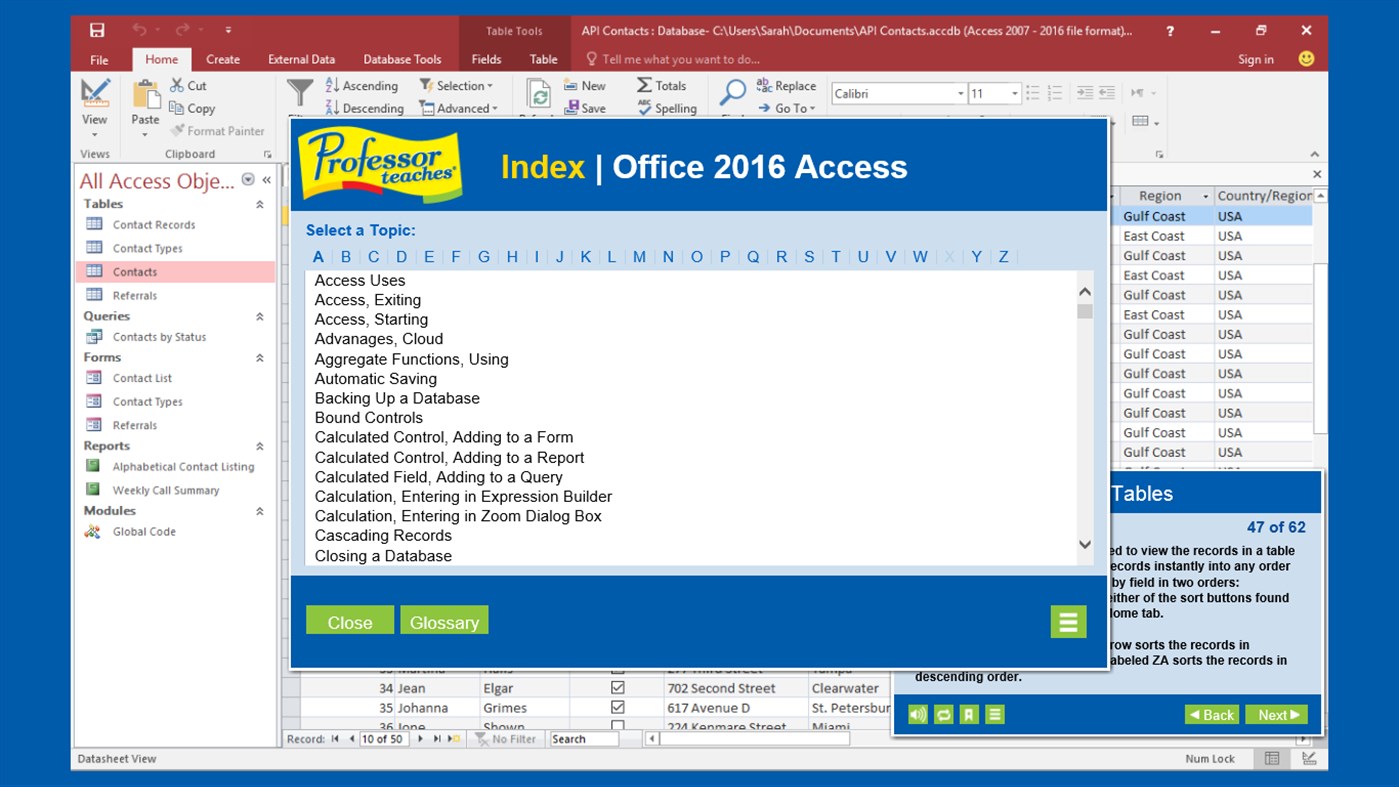Check the checkbox for Johanna Grimes
Image resolution: width=1399 pixels, height=787 pixels.
(x=618, y=707)
